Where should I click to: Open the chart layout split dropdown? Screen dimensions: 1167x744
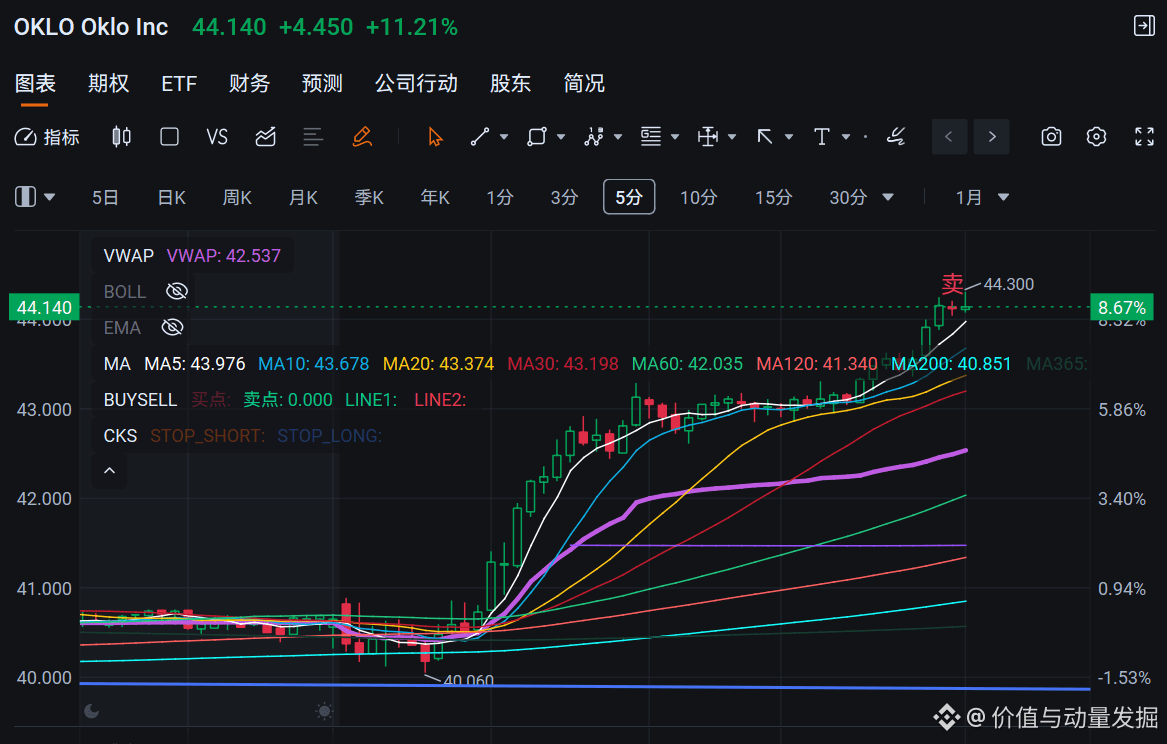[x=35, y=197]
